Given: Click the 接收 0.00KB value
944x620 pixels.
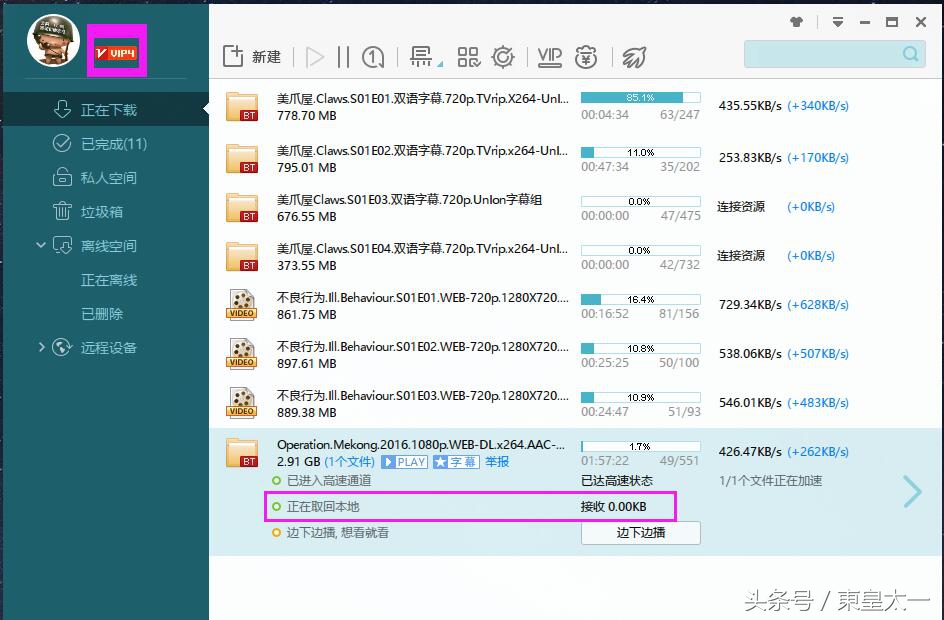Looking at the screenshot, I should pyautogui.click(x=613, y=507).
